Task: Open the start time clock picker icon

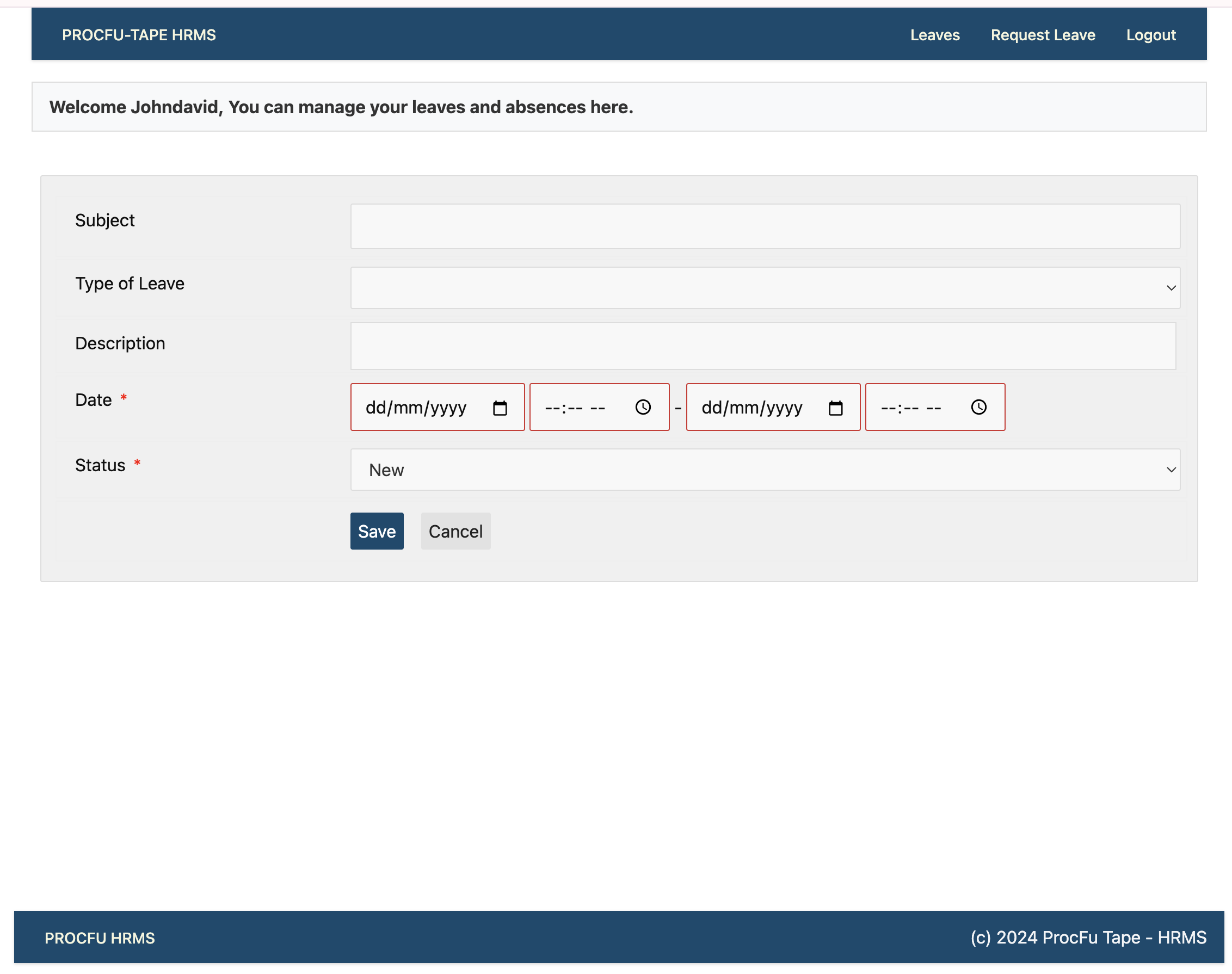Action: coord(643,407)
